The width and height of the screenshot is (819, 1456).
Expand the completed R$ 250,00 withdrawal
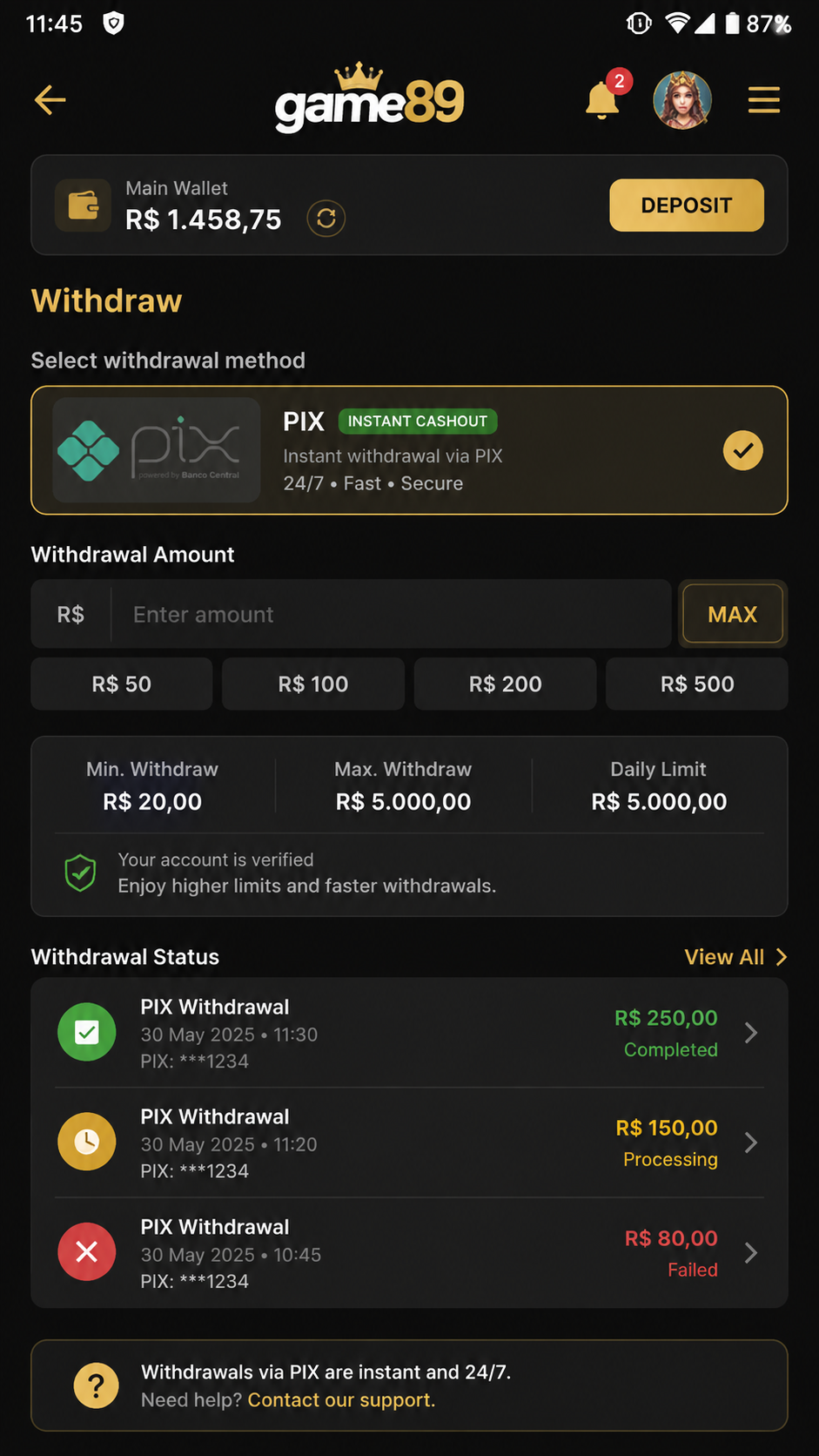click(x=409, y=1033)
